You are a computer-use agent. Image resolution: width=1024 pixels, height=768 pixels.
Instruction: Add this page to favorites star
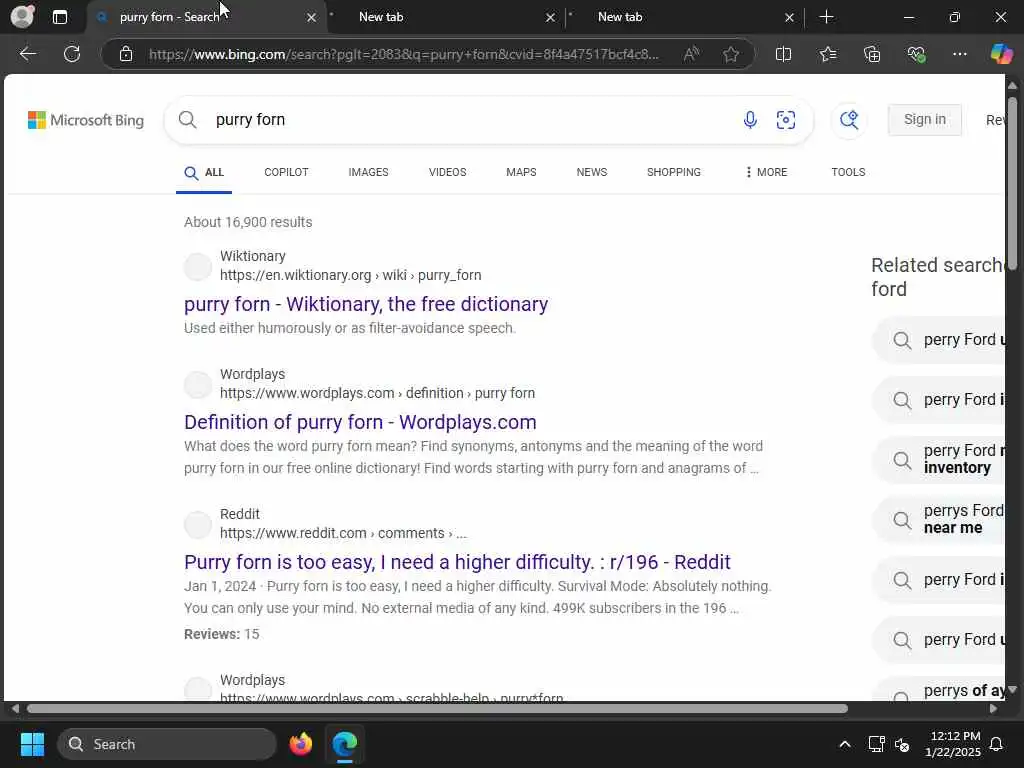coord(731,54)
